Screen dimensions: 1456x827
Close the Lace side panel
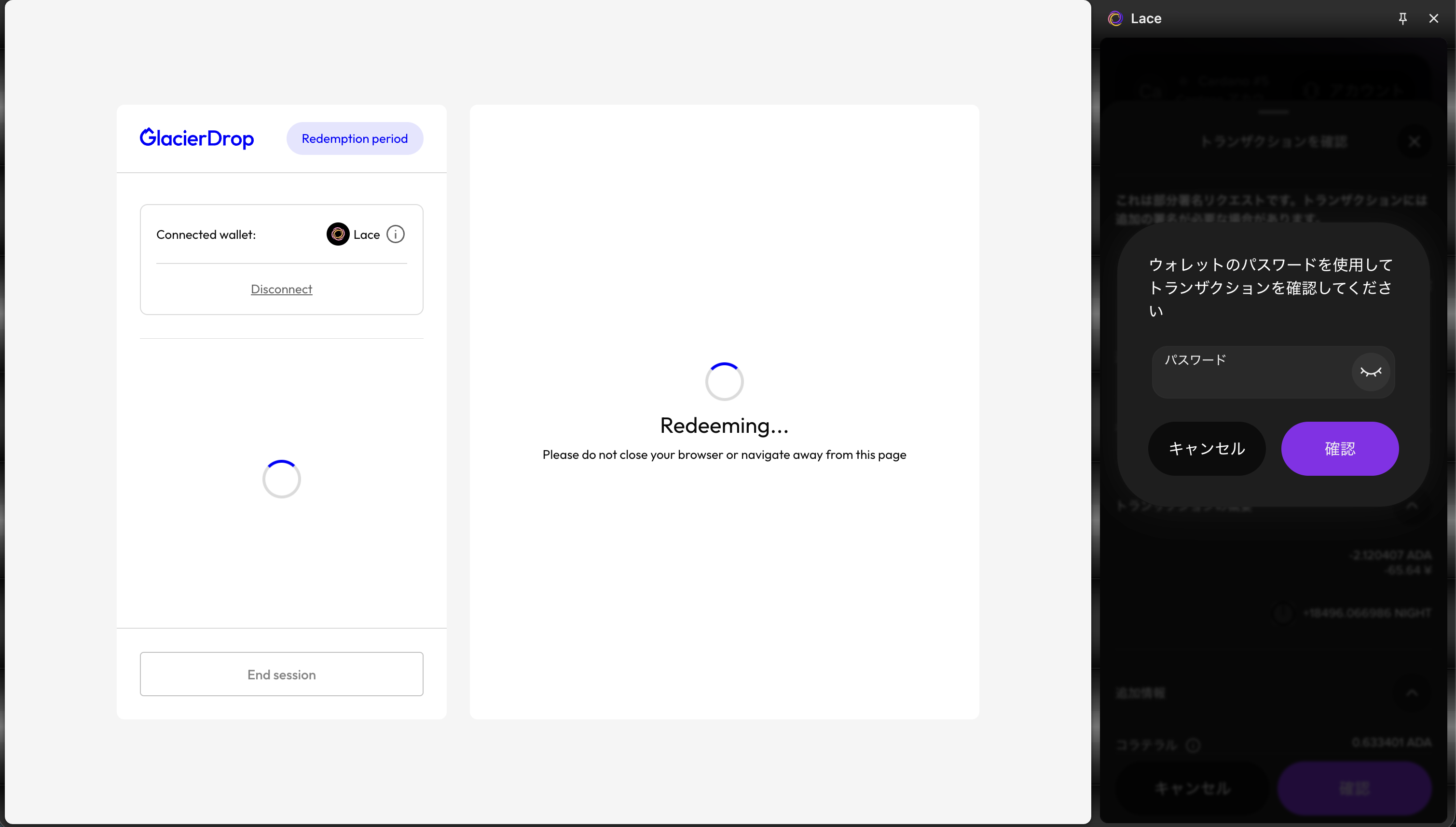coord(1434,19)
